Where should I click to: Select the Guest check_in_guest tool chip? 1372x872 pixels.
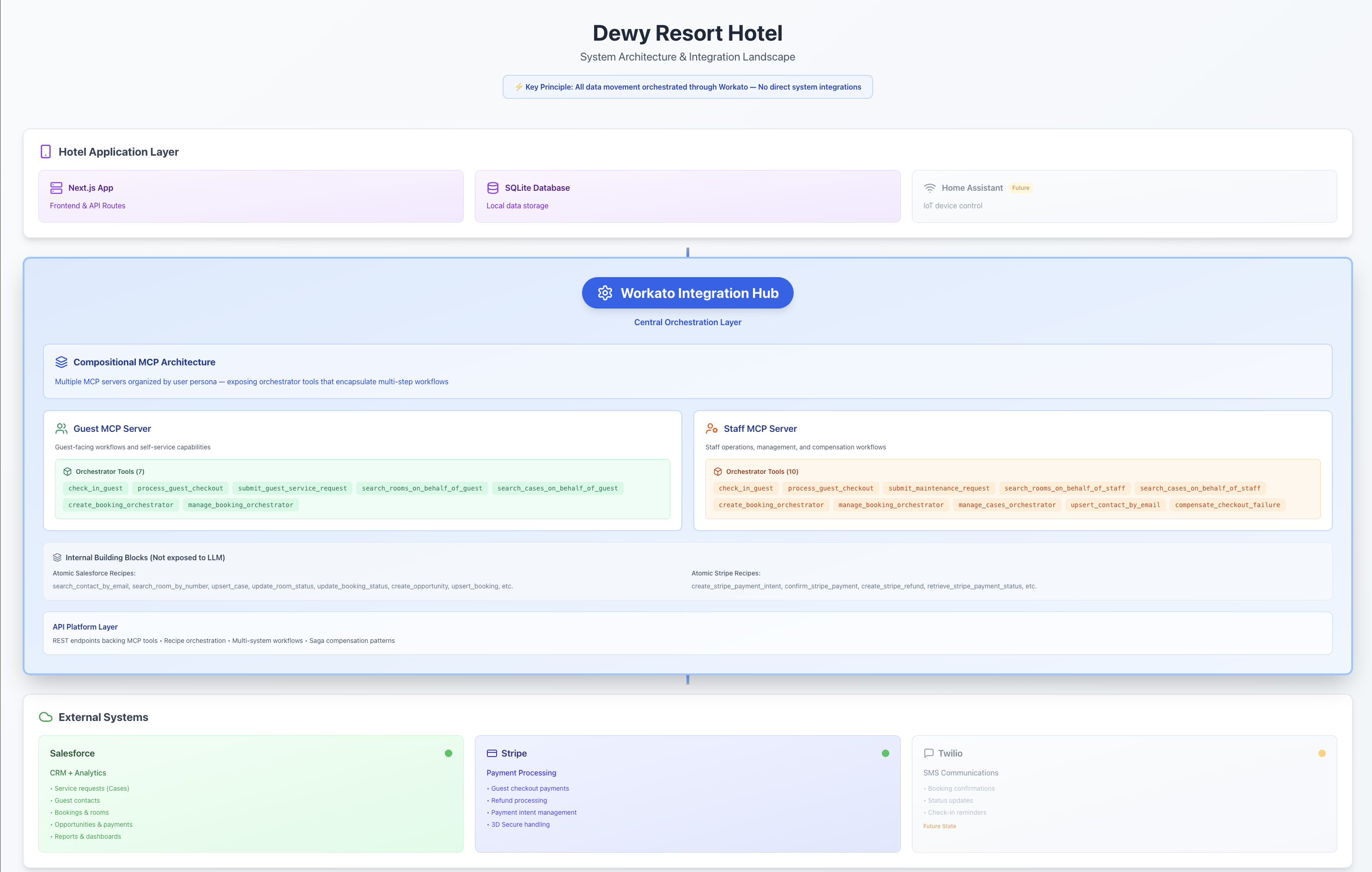pos(96,488)
